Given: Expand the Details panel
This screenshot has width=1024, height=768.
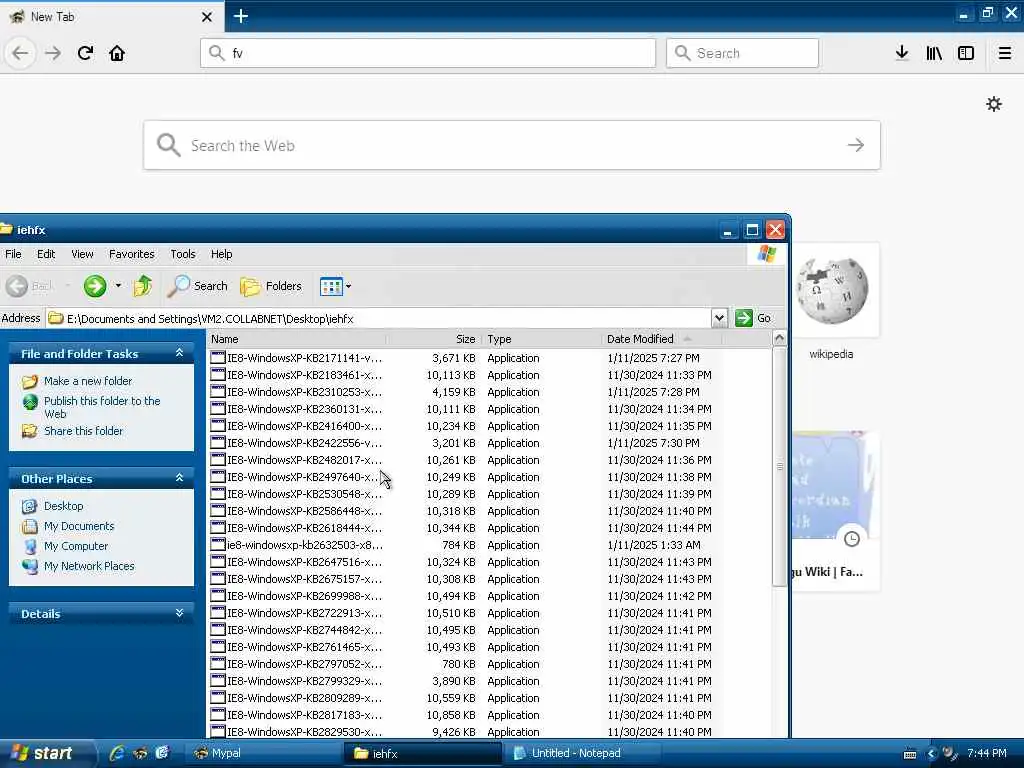Looking at the screenshot, I should (179, 613).
